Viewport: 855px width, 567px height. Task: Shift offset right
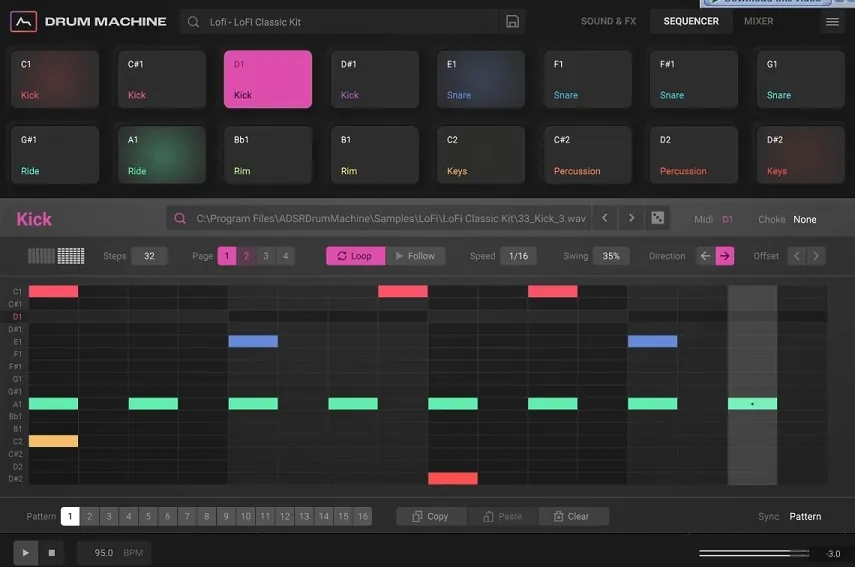point(816,256)
